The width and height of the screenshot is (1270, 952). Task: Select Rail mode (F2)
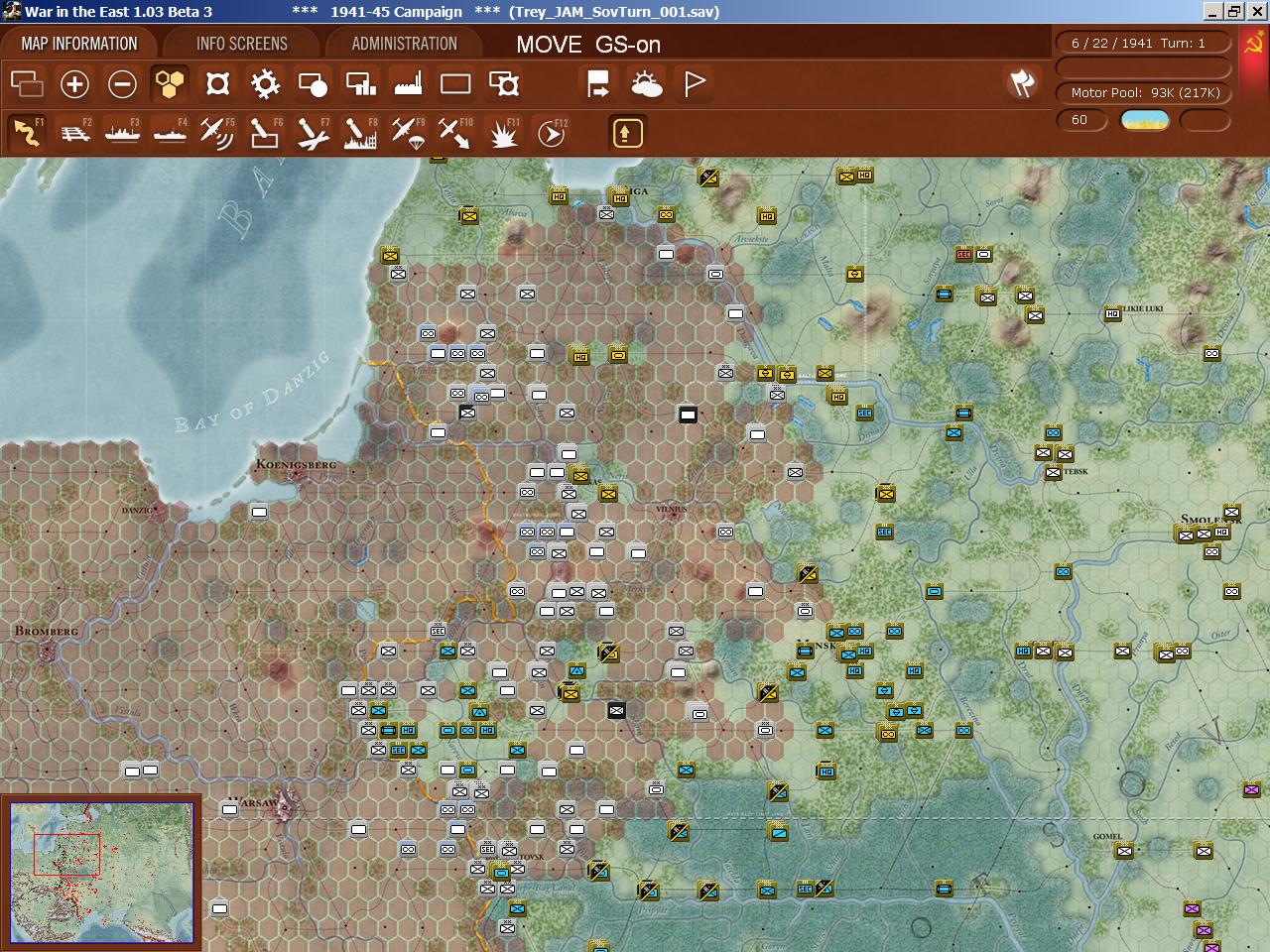pos(74,133)
